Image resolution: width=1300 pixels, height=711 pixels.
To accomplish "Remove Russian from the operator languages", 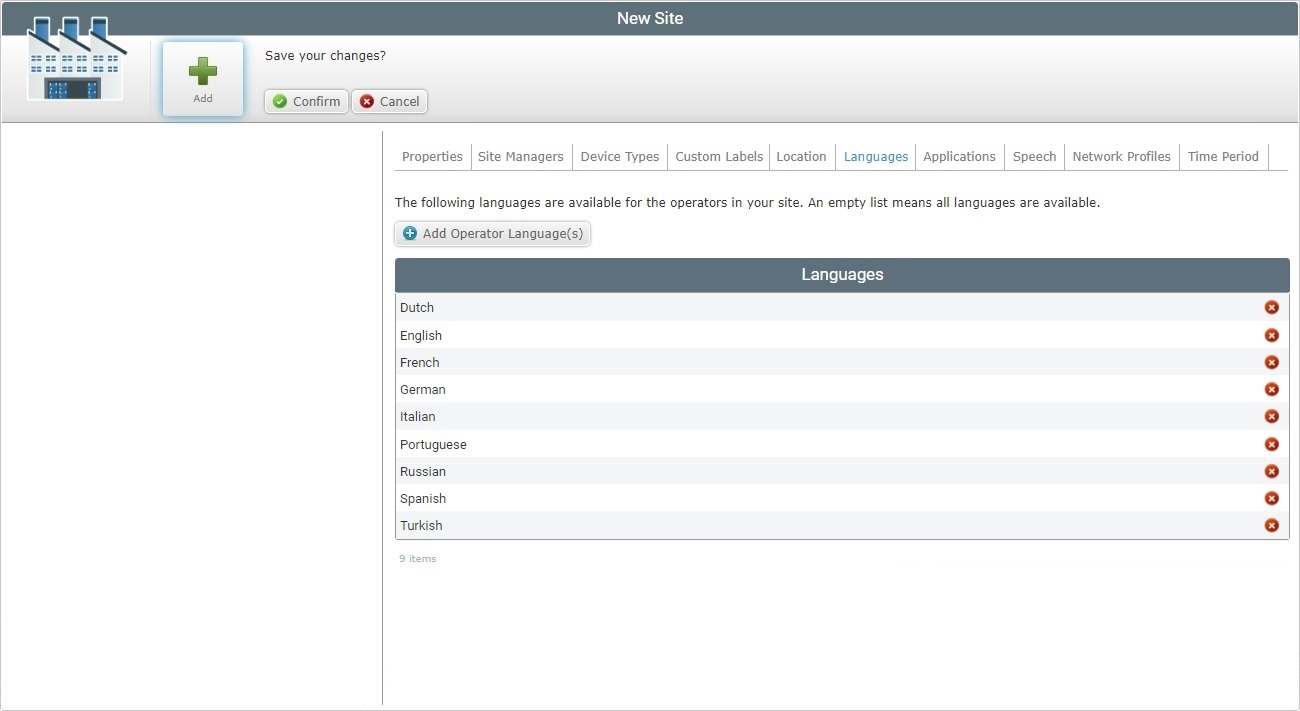I will [1271, 470].
